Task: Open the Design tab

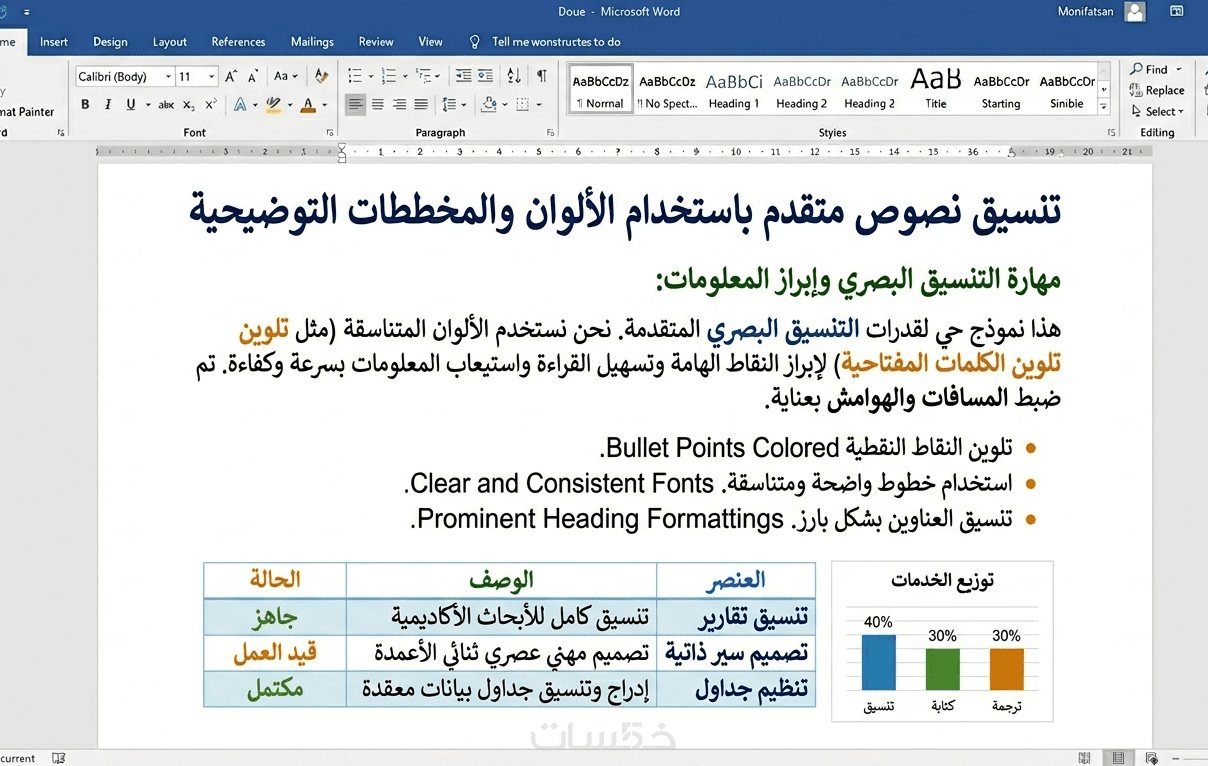Action: pos(110,42)
